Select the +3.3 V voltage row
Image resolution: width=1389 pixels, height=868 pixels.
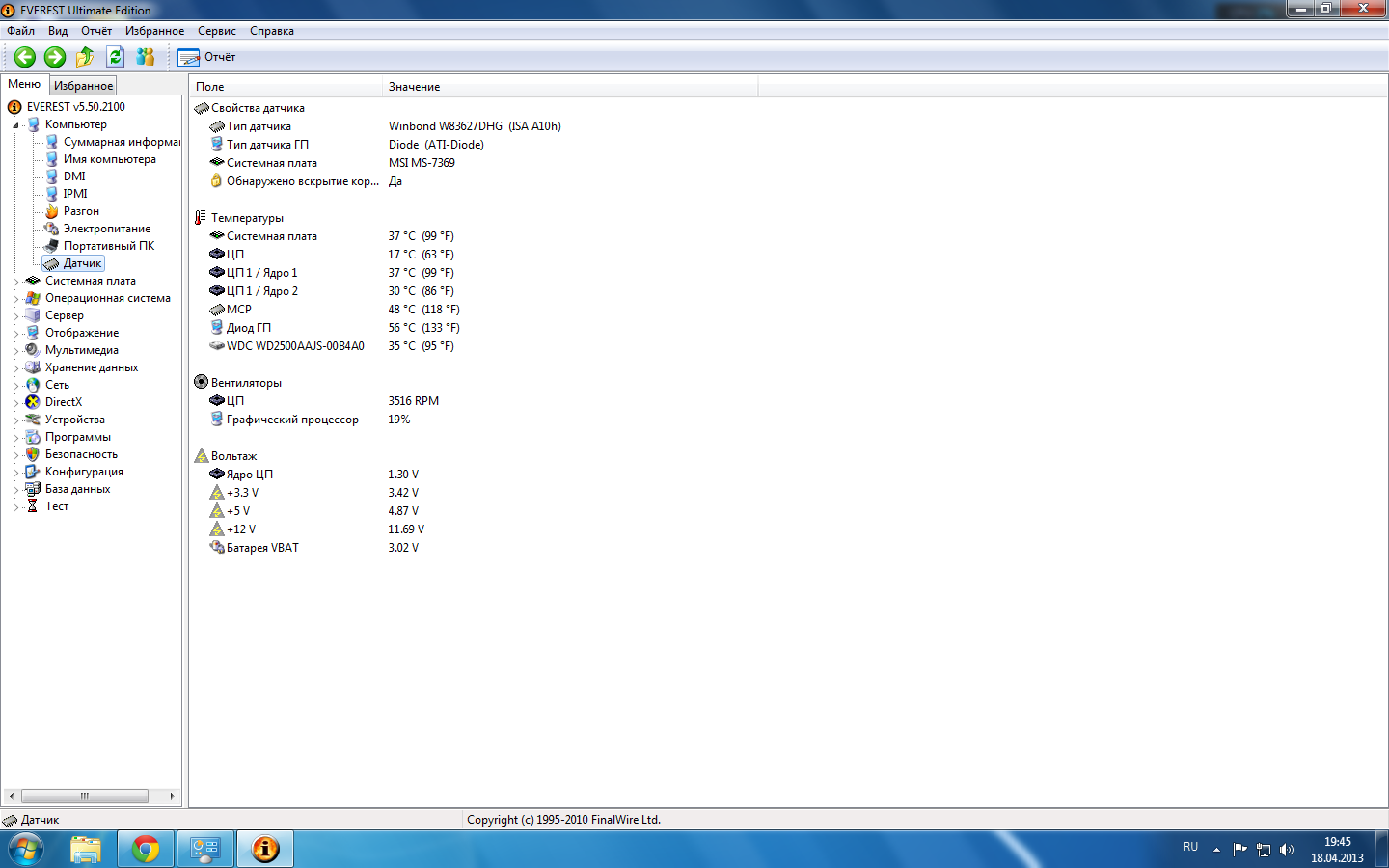pyautogui.click(x=314, y=493)
